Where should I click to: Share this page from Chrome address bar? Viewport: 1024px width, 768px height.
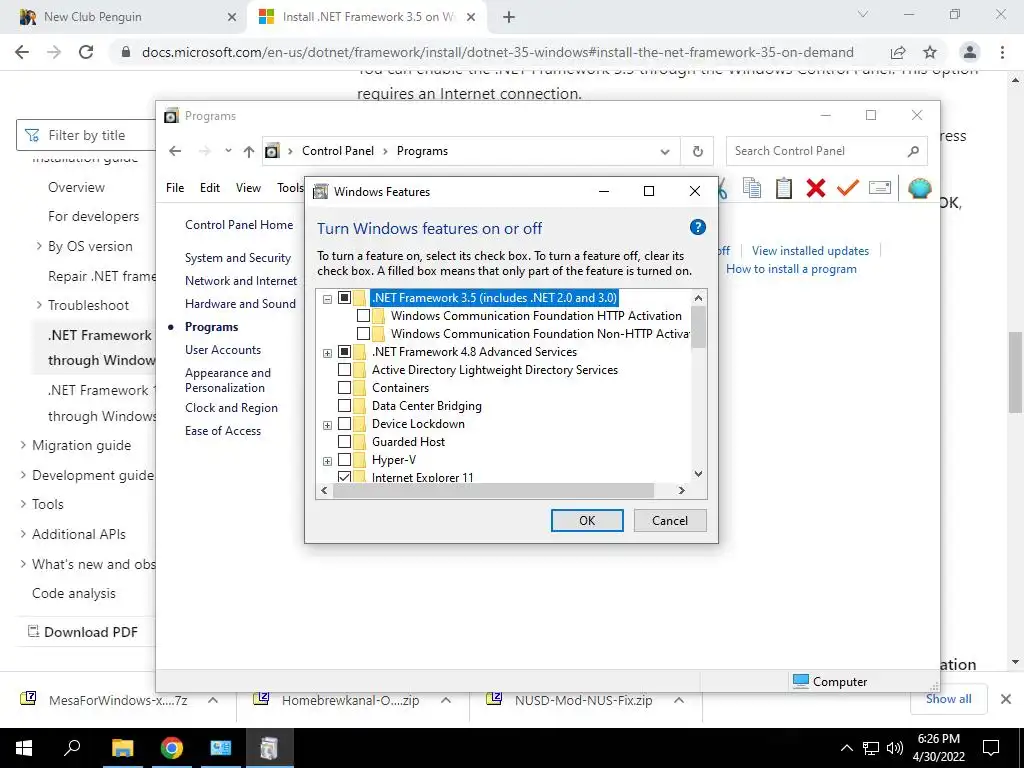click(898, 52)
